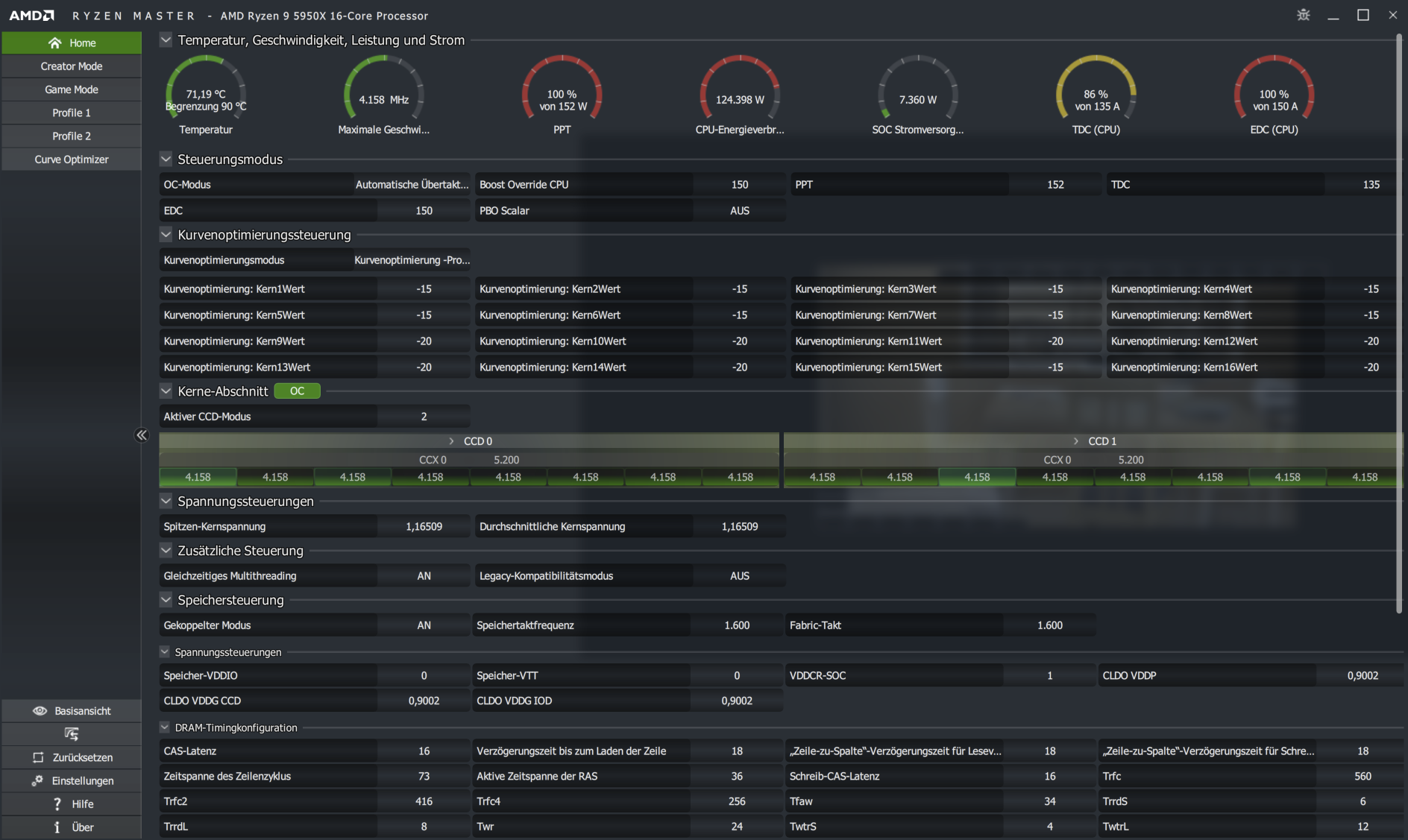
Task: Click the Zurücksetzen reset icon
Action: pos(38,757)
